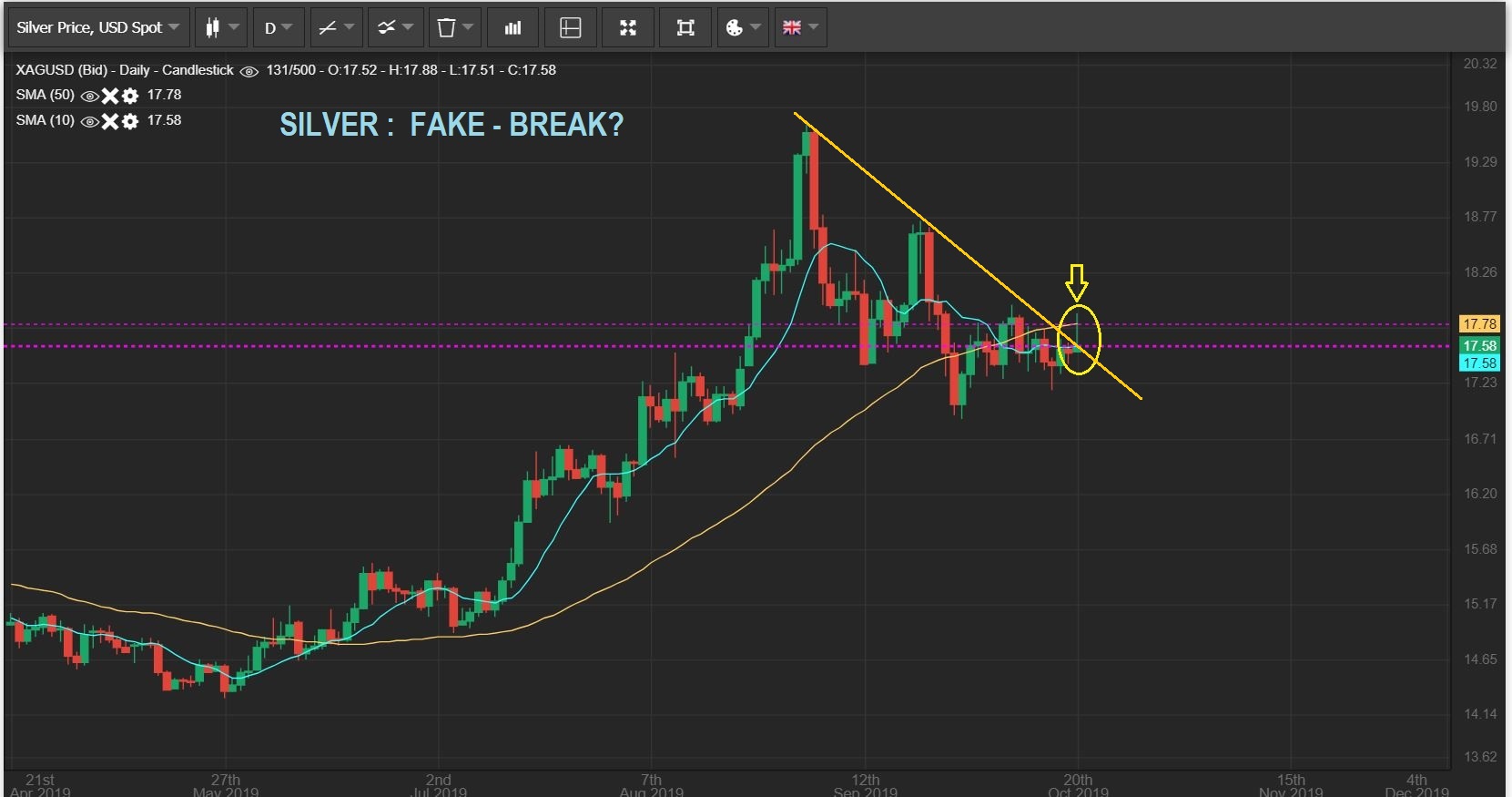This screenshot has width=1512, height=797.
Task: Click the screenshot frame capture icon
Action: 685,27
